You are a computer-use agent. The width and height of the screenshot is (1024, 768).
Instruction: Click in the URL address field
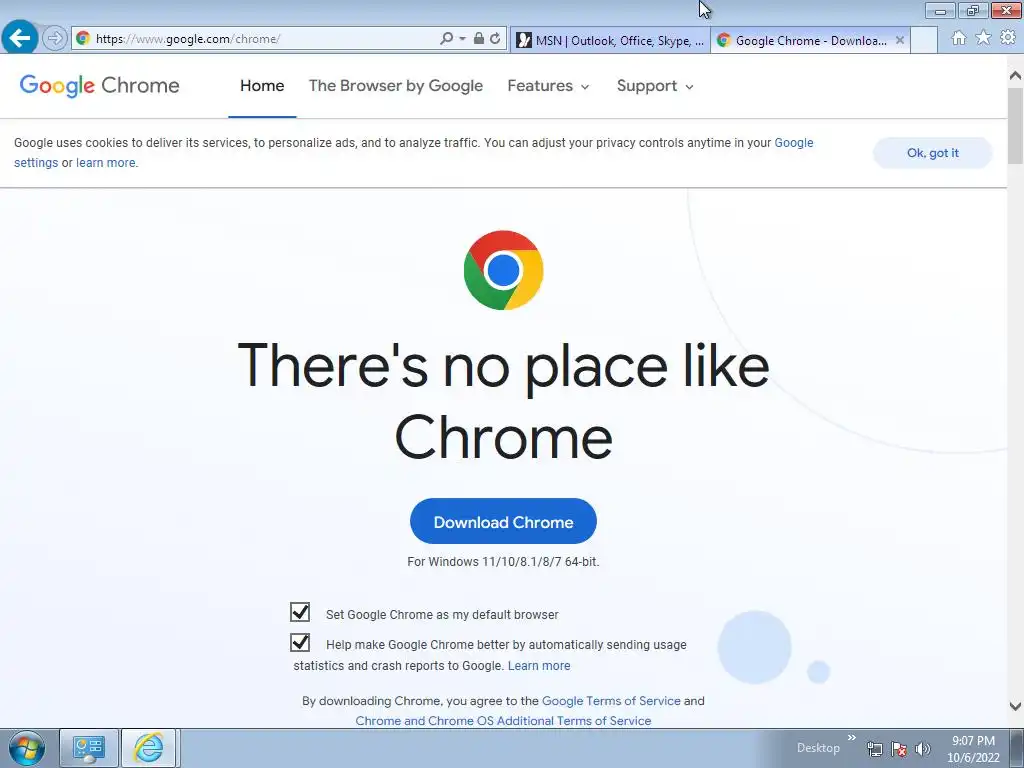266,39
